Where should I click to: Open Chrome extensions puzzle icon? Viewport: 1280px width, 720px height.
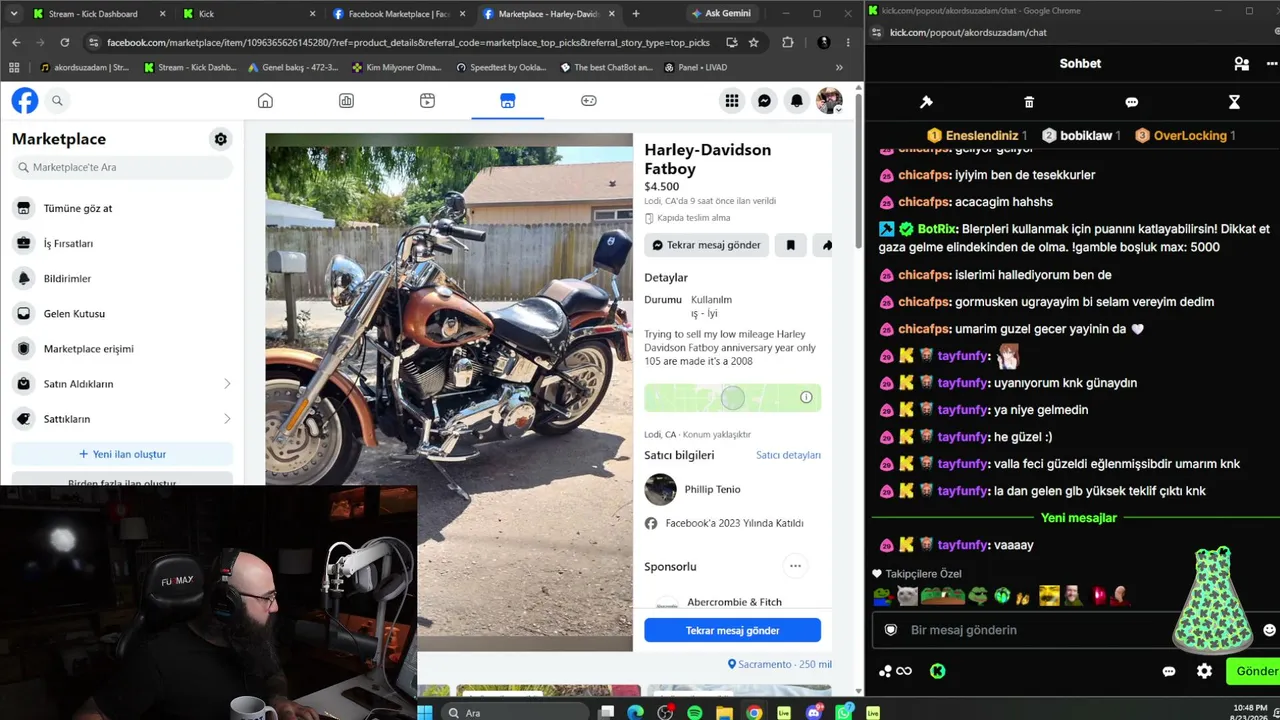pos(788,43)
